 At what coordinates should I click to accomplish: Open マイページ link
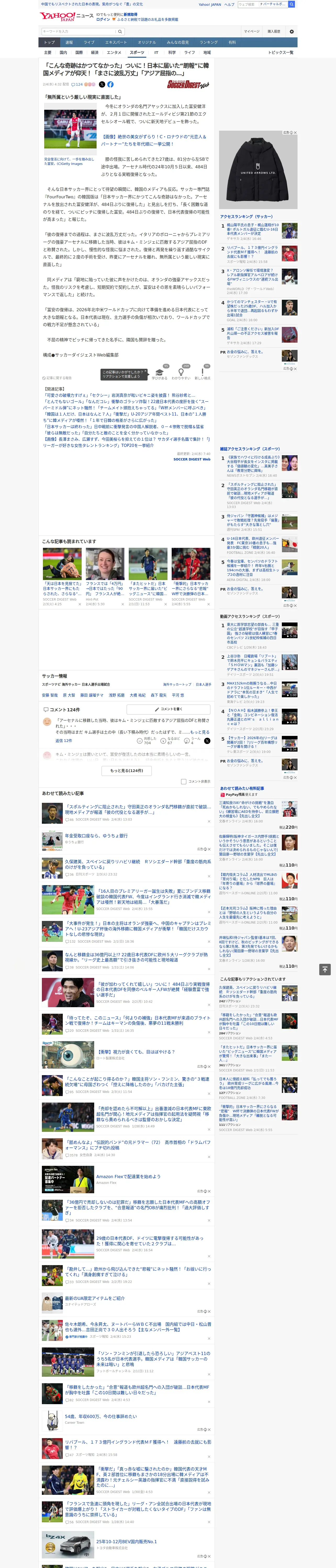[251, 31]
